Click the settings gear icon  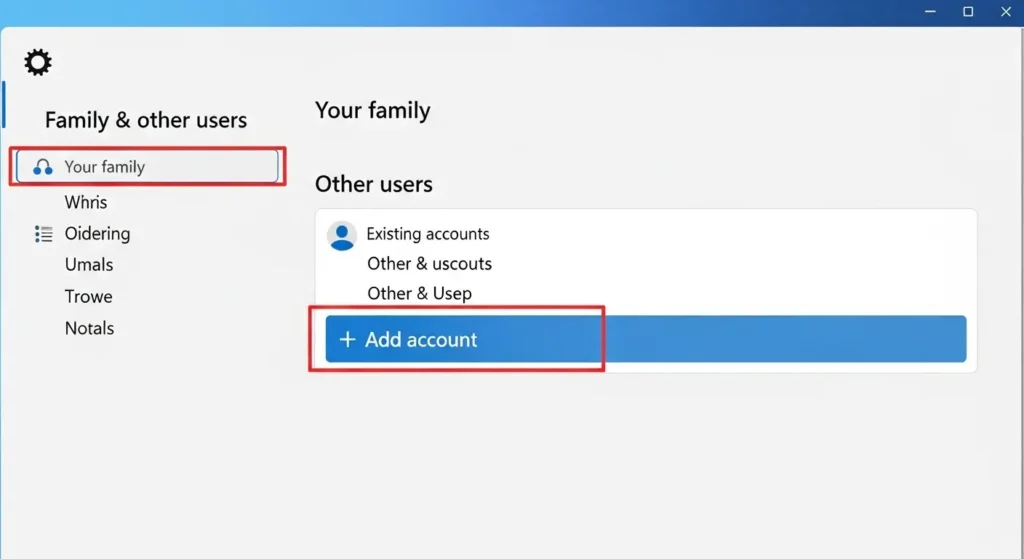tap(38, 63)
